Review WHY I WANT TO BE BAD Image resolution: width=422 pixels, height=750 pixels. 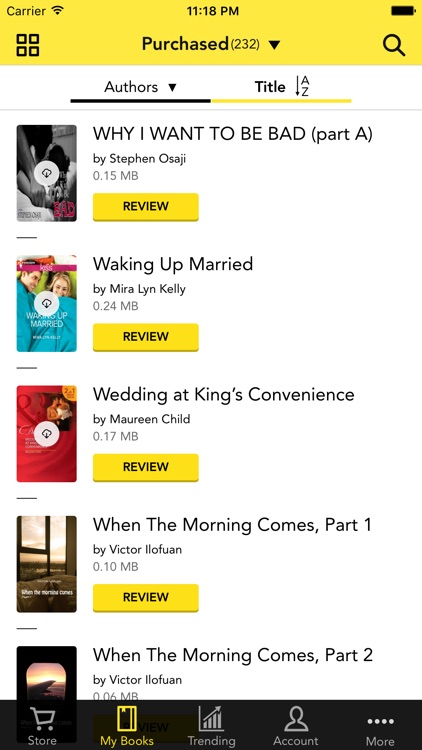click(x=145, y=207)
